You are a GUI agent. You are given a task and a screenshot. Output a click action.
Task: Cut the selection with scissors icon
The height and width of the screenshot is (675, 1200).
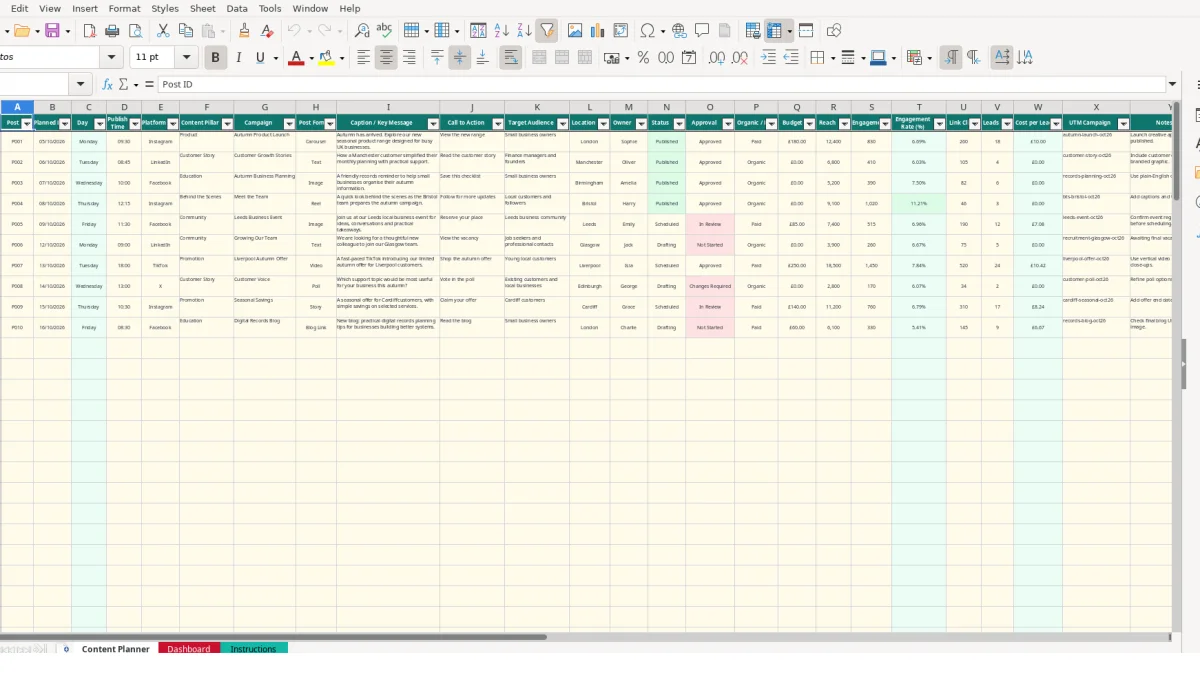[x=163, y=31]
